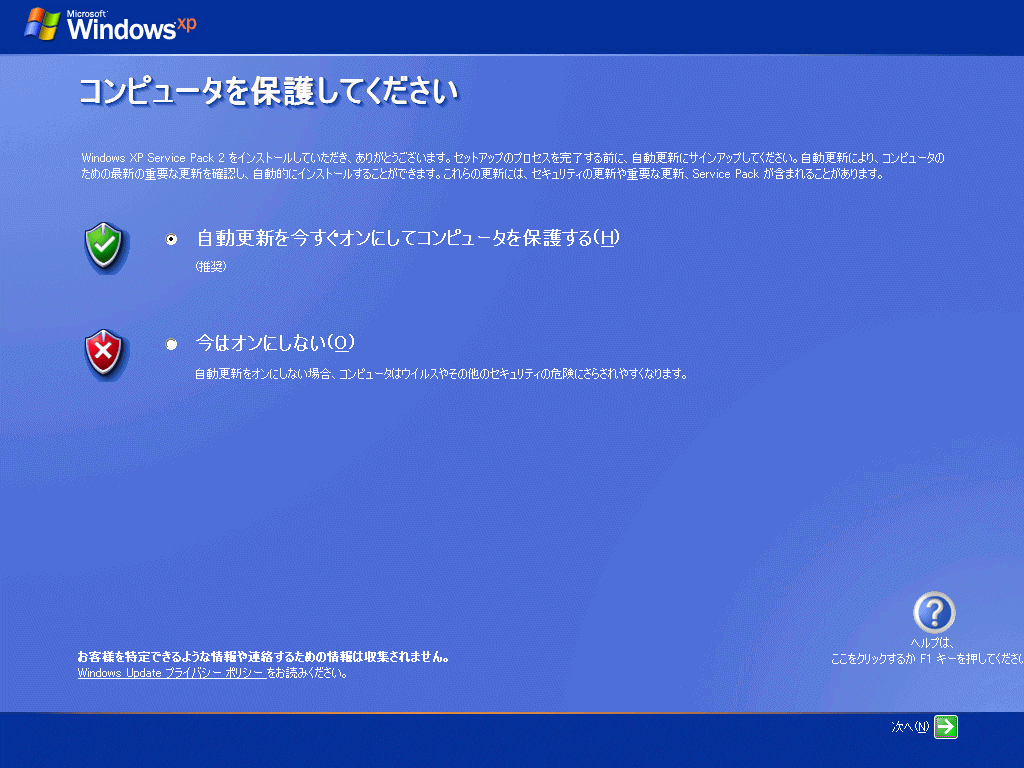The image size is (1024, 768).
Task: Open the Windows Update プライバシー ポリシー link
Action: click(x=171, y=673)
